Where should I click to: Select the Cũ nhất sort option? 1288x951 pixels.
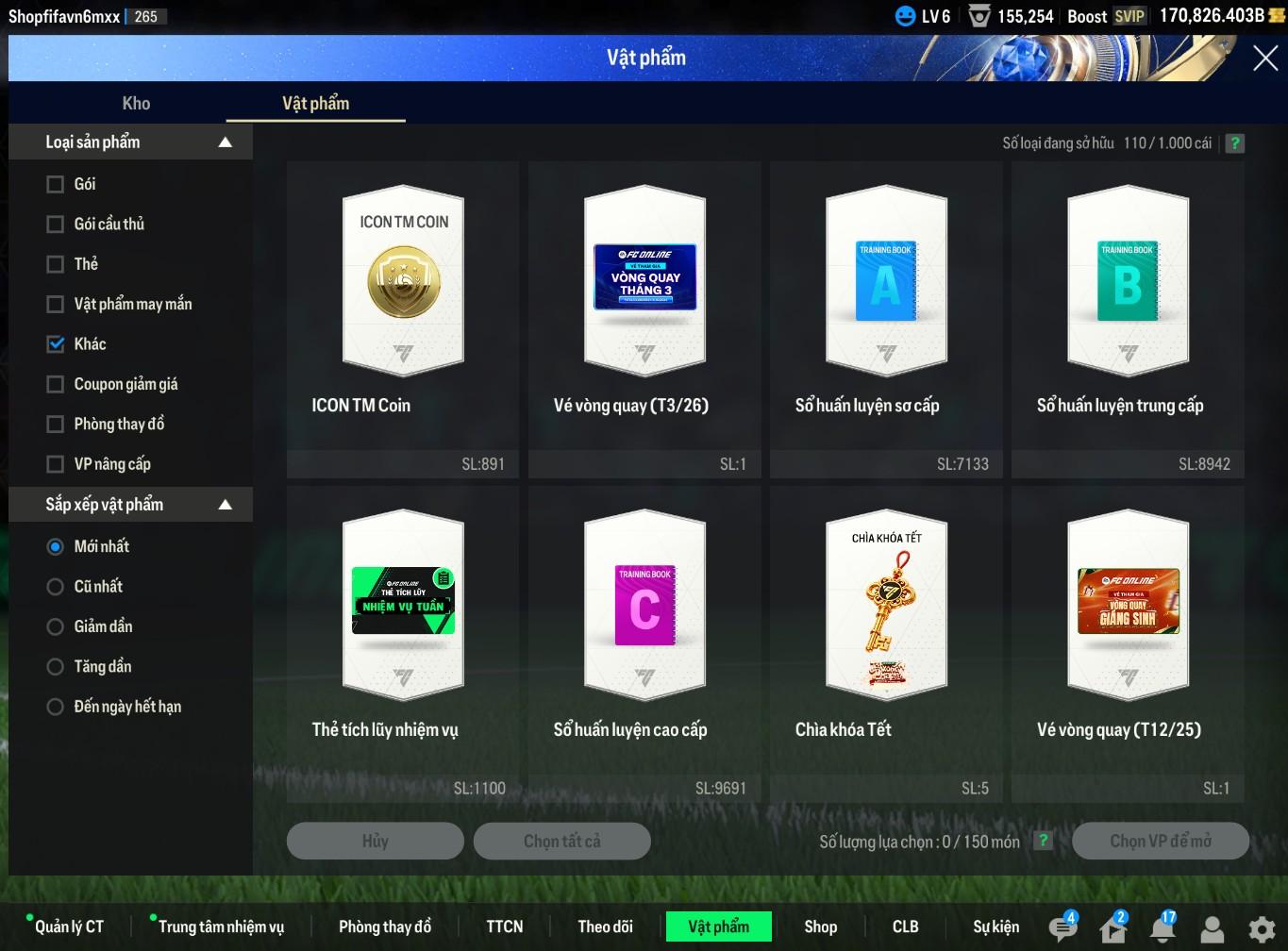(56, 587)
